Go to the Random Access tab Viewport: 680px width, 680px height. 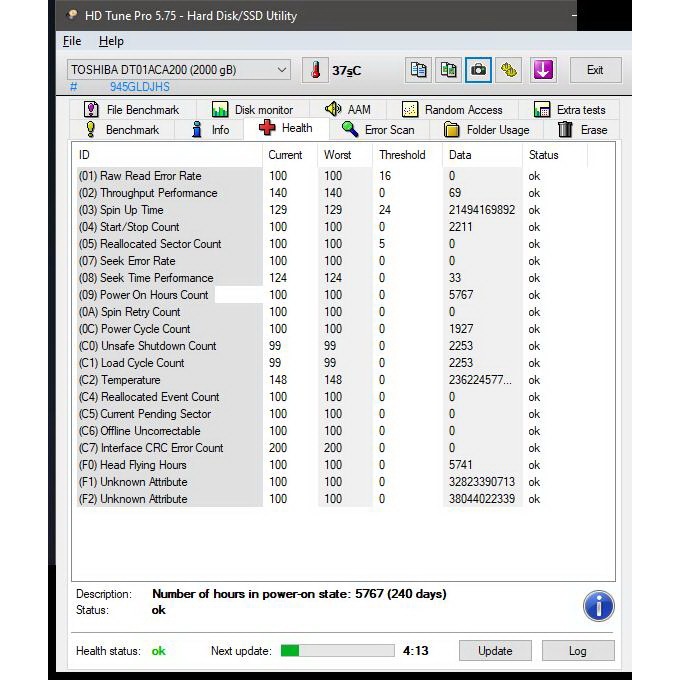[452, 110]
